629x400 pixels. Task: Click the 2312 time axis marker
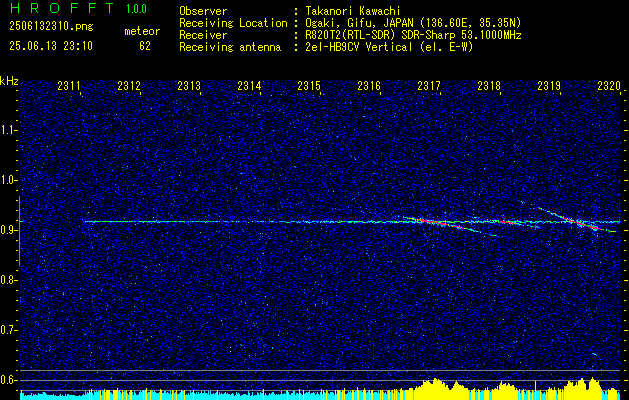[x=129, y=85]
